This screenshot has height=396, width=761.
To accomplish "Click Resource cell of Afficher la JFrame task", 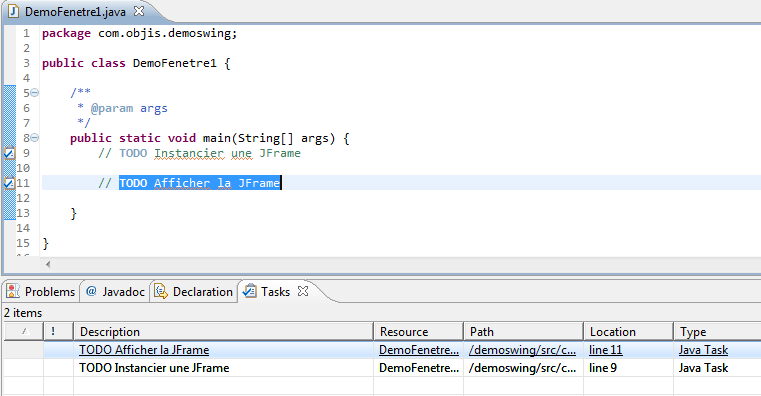I will [419, 350].
